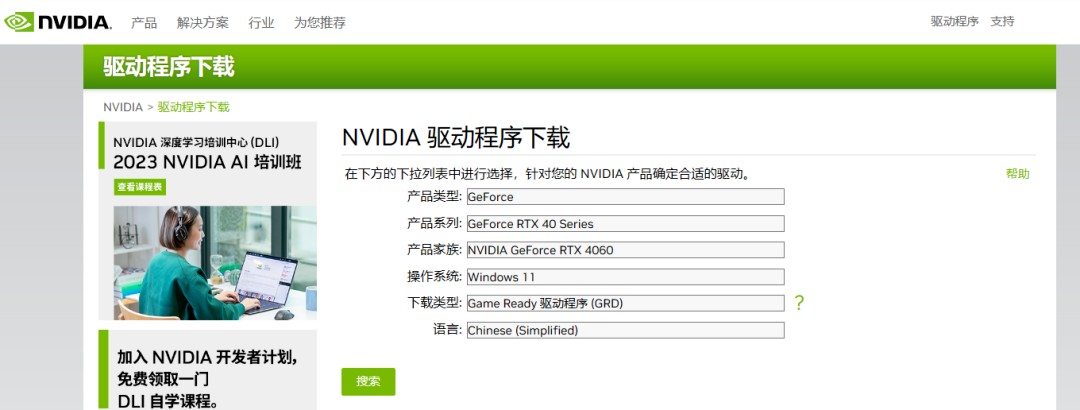Select 行业 in the top navigation
The width and height of the screenshot is (1080, 410).
(x=261, y=22)
